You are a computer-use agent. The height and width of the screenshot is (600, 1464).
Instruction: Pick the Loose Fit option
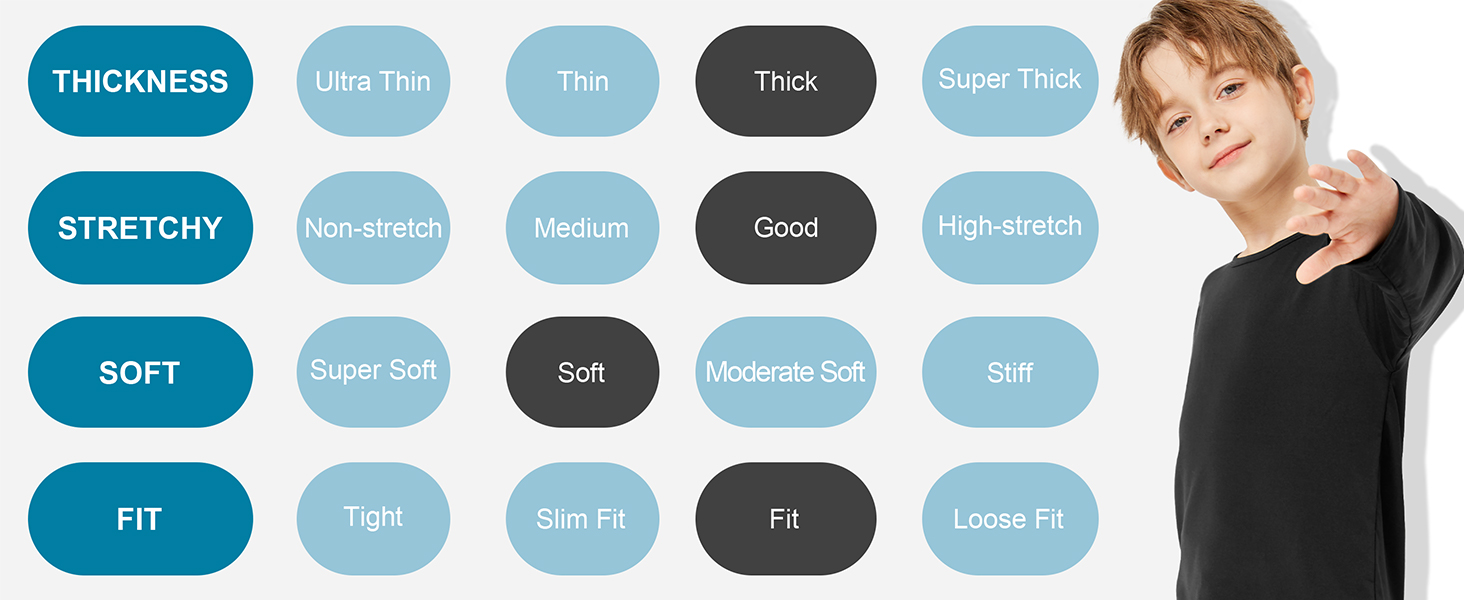pos(1009,519)
